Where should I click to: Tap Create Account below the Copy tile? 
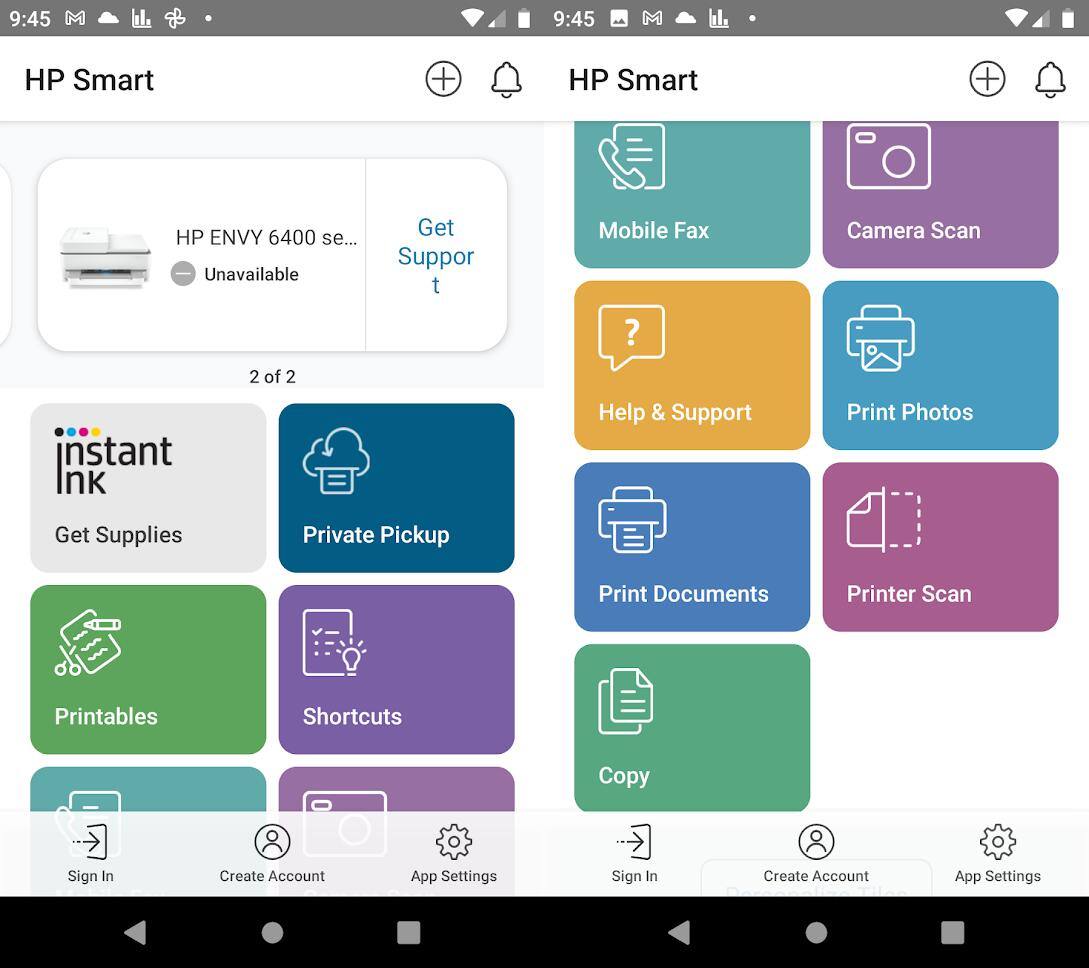coord(816,853)
